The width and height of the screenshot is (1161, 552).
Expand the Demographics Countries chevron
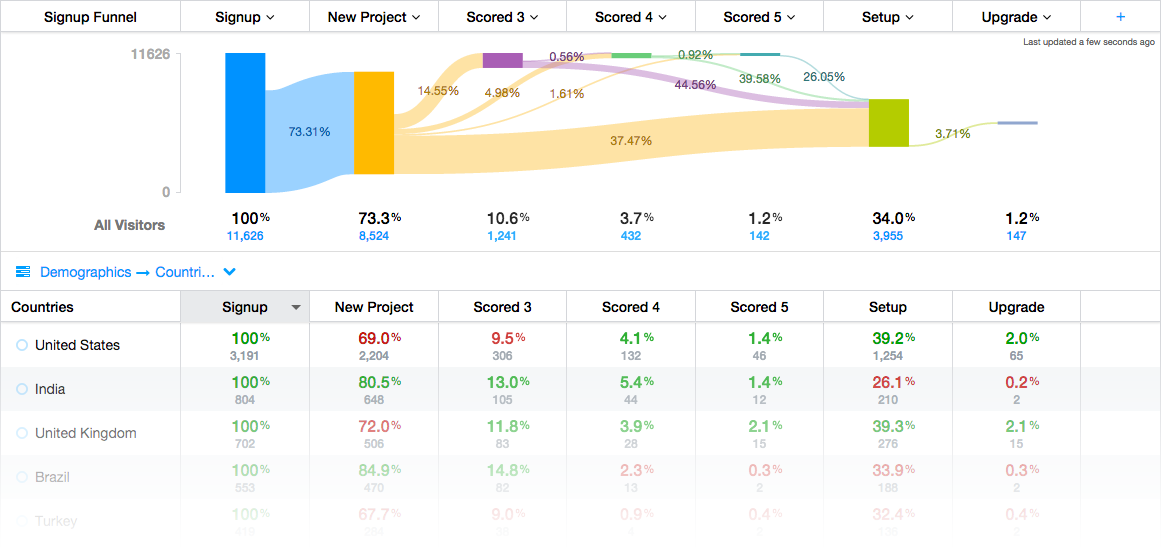click(x=230, y=272)
